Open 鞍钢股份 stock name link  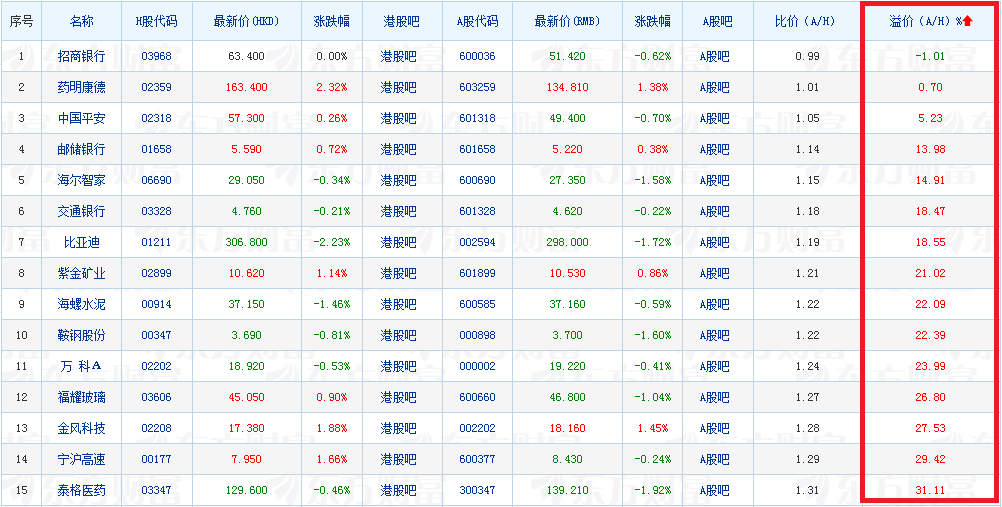81,335
